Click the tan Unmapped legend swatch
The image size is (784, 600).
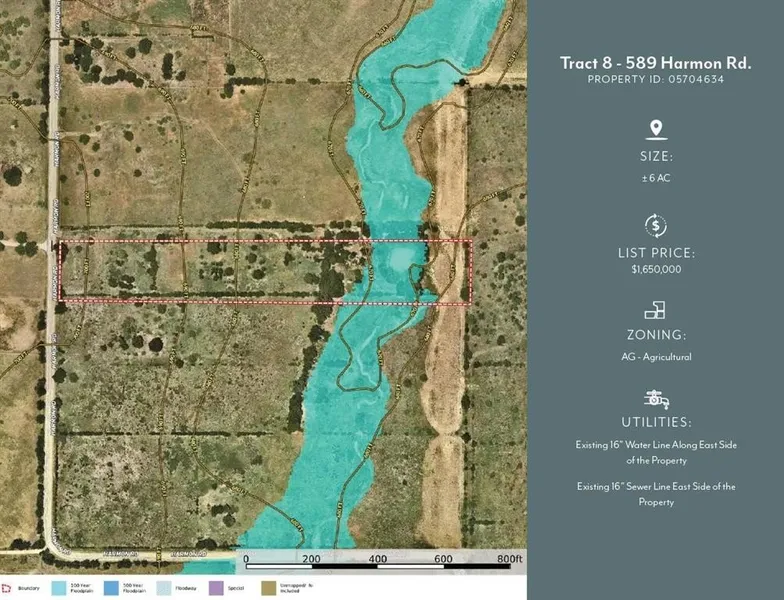coord(268,590)
